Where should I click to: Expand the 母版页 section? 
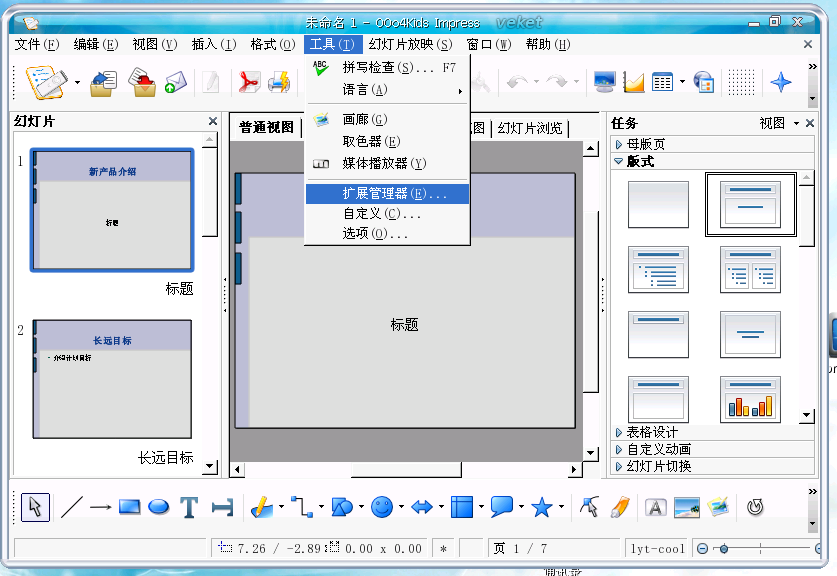[713, 144]
